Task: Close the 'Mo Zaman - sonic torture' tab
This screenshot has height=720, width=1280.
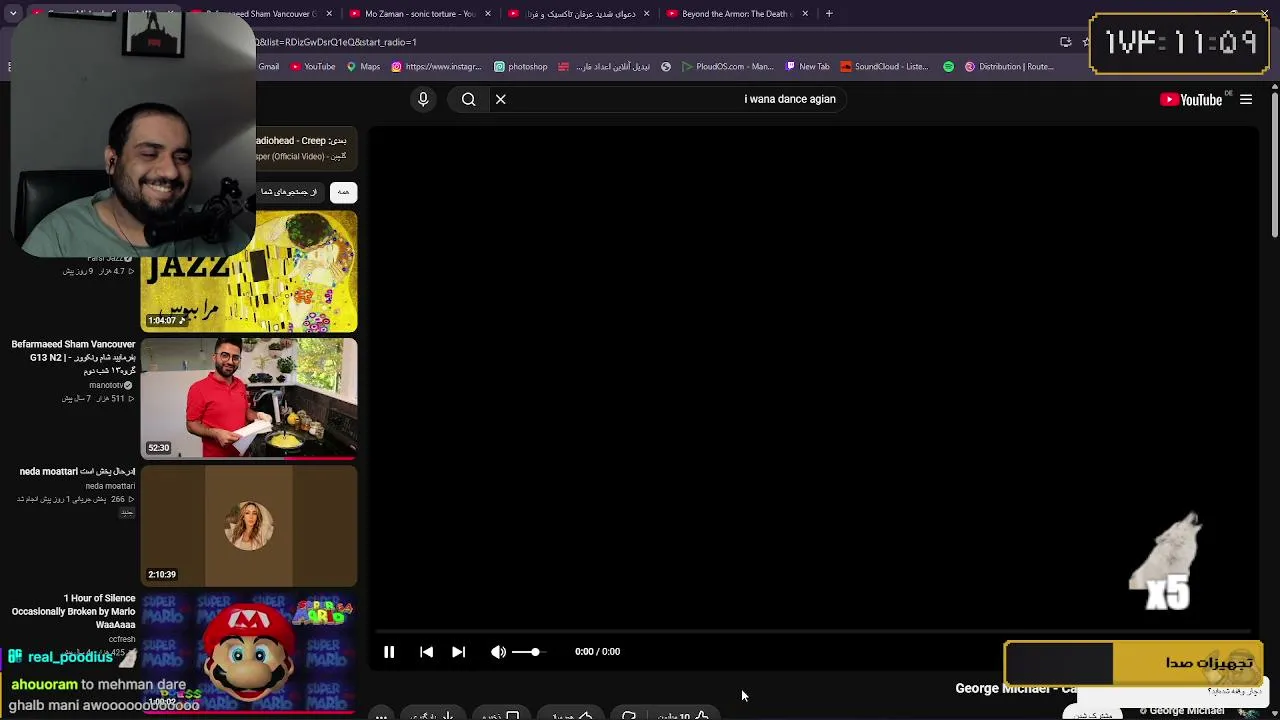Action: pos(488,14)
